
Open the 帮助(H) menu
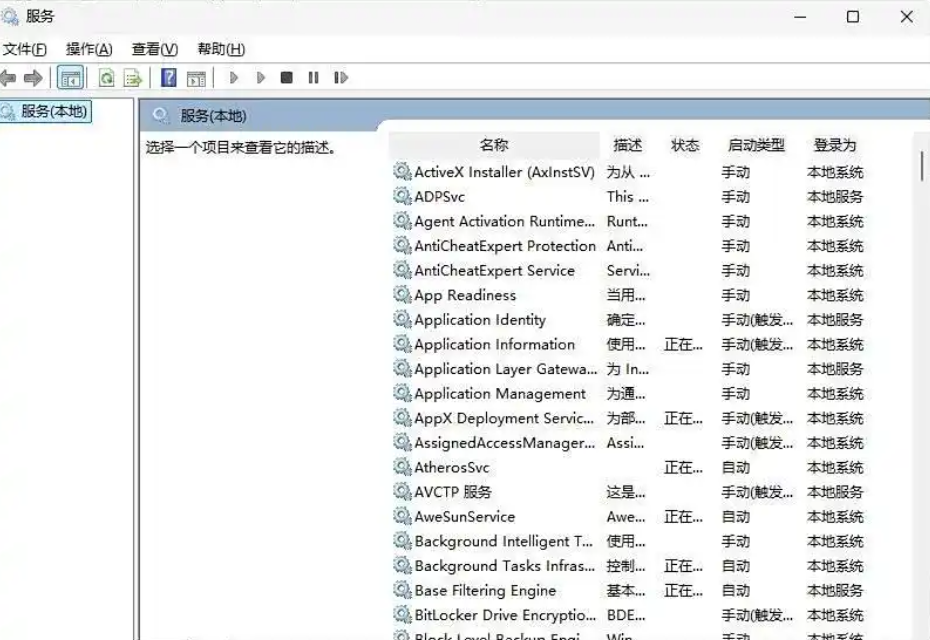[221, 49]
